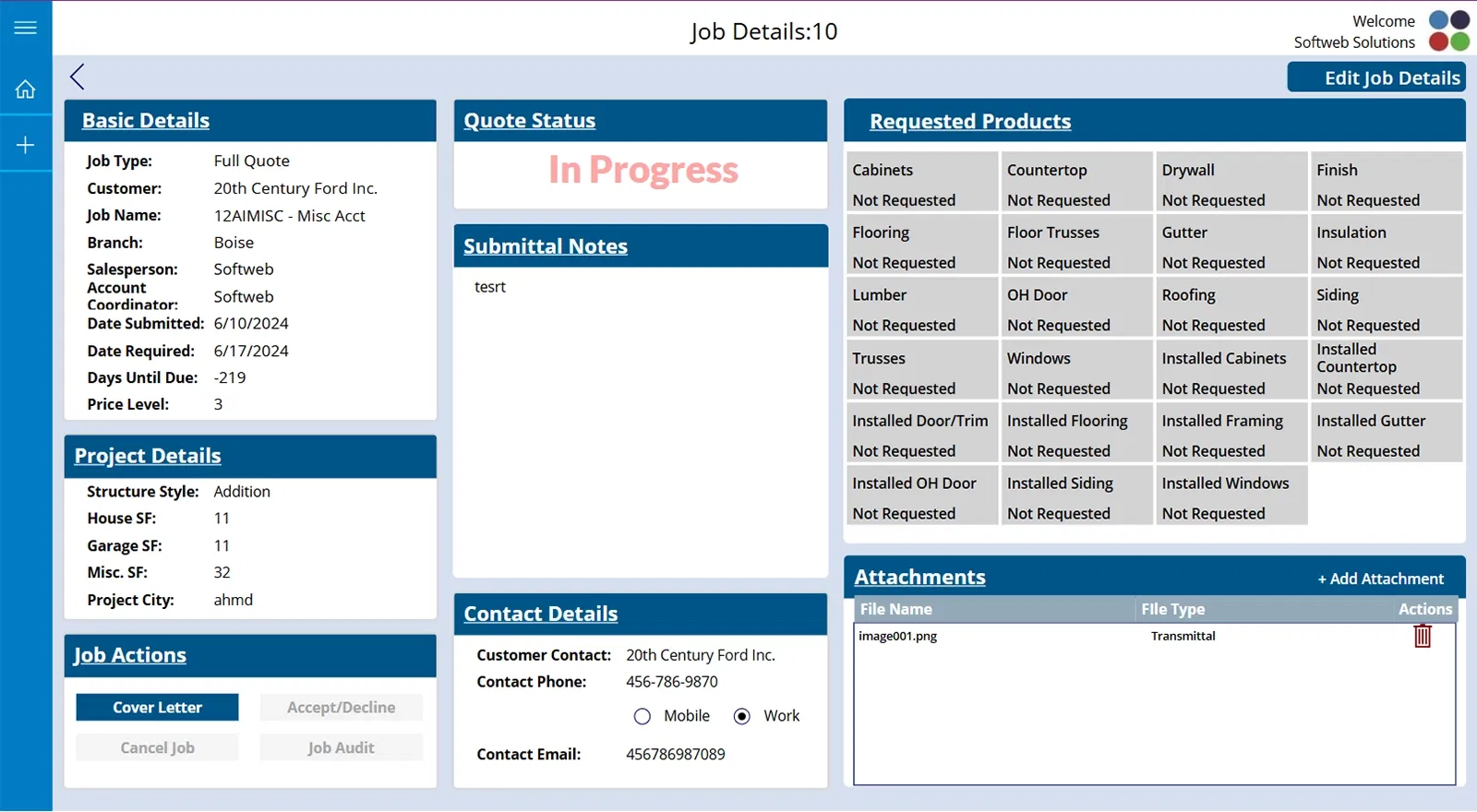Click the Roofing product tile
1477x812 pixels.
coord(1231,309)
